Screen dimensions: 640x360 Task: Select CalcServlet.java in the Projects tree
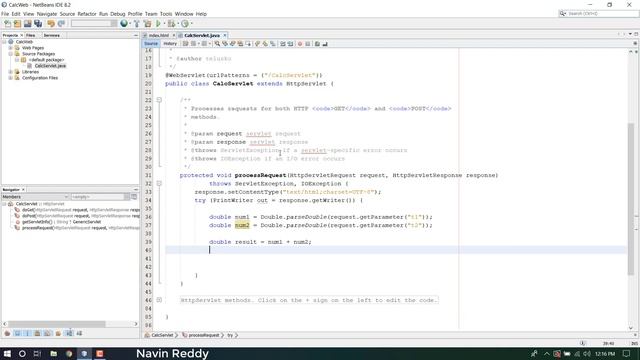click(50, 66)
